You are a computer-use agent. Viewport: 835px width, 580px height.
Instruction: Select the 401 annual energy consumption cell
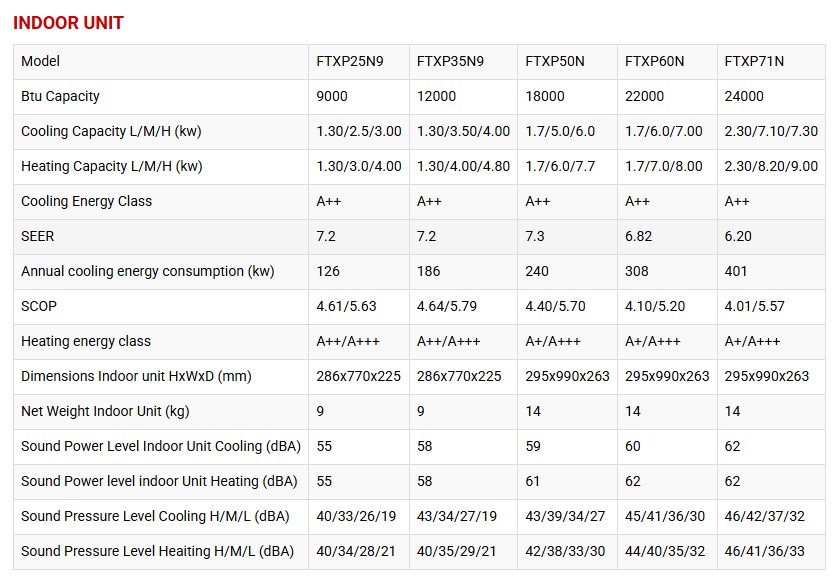pyautogui.click(x=737, y=271)
